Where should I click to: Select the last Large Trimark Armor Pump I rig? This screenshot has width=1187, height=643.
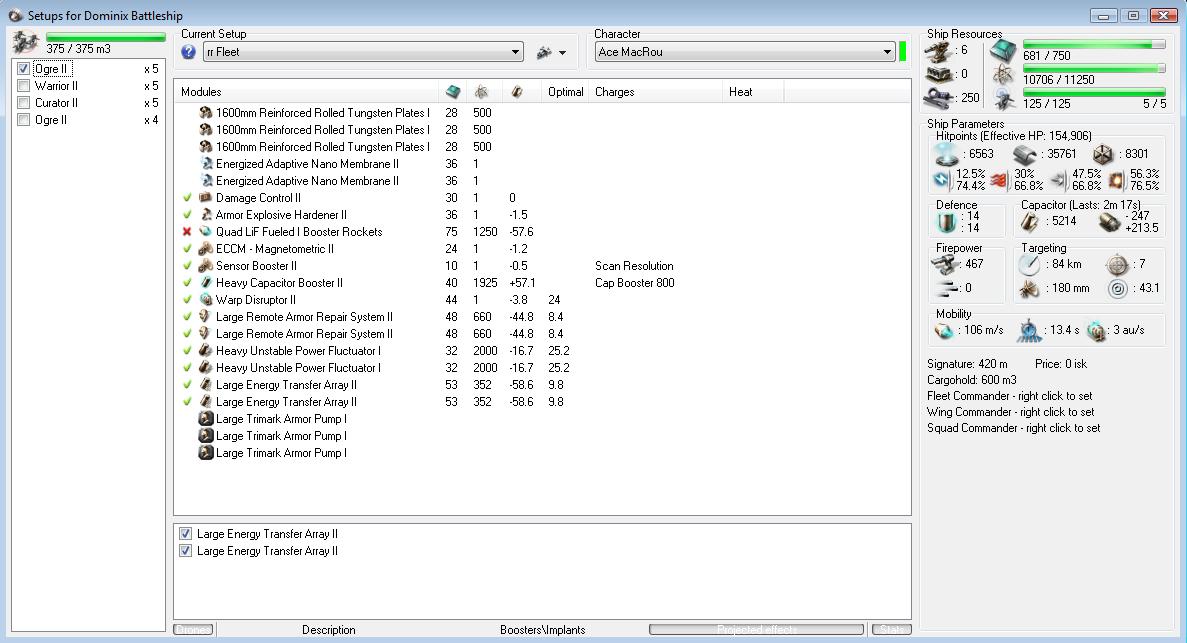(x=542, y=453)
